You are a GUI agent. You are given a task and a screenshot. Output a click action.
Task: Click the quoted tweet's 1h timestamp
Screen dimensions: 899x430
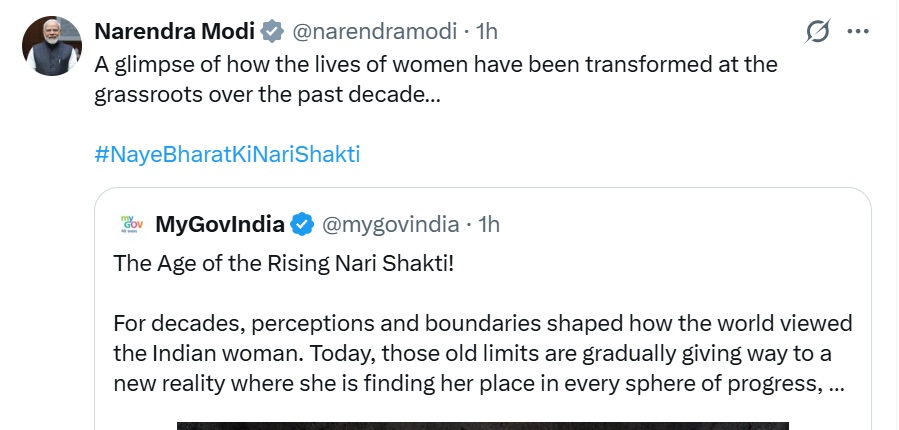(x=488, y=223)
